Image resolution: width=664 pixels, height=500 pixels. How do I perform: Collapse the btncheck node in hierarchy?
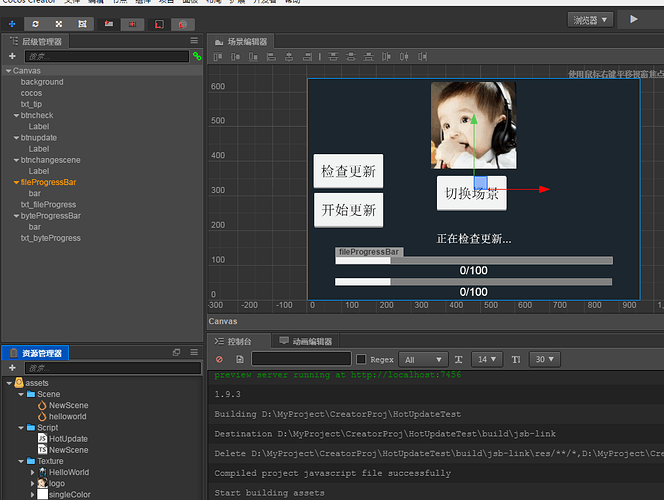point(17,116)
